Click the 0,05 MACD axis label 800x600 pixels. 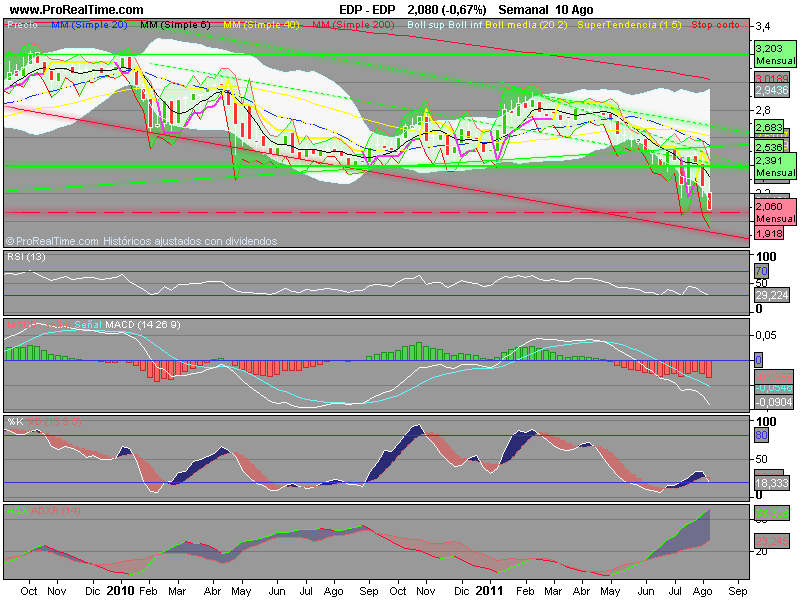tap(766, 335)
